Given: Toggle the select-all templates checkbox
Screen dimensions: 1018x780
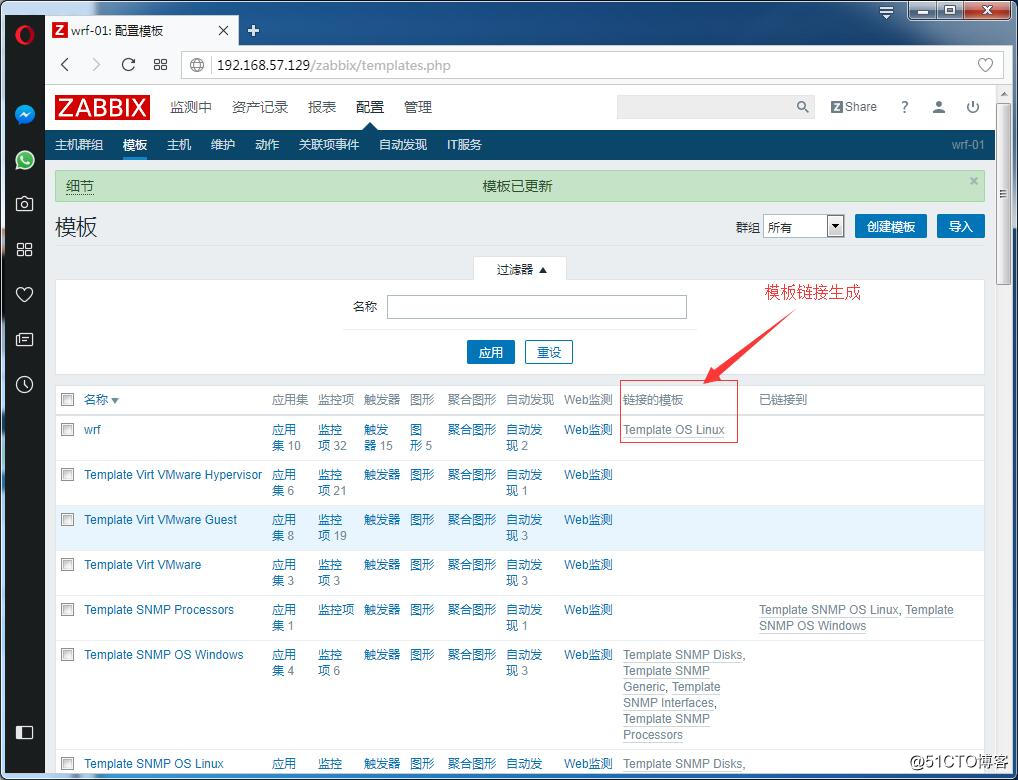Looking at the screenshot, I should tap(68, 399).
